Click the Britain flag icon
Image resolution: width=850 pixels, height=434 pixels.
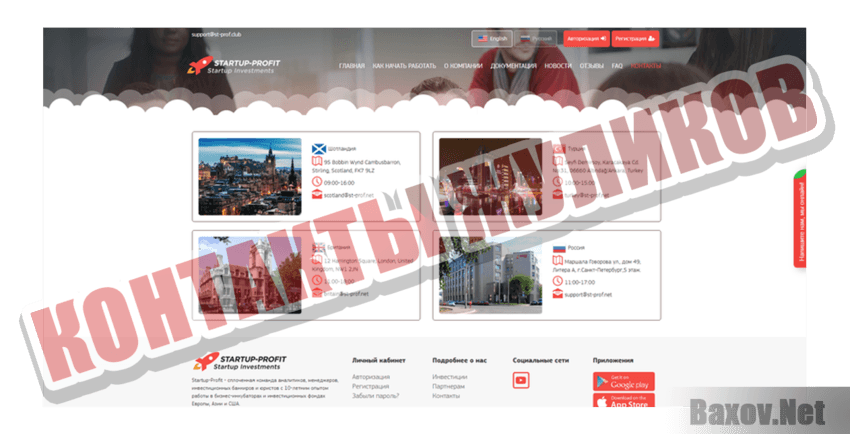pyautogui.click(x=318, y=248)
